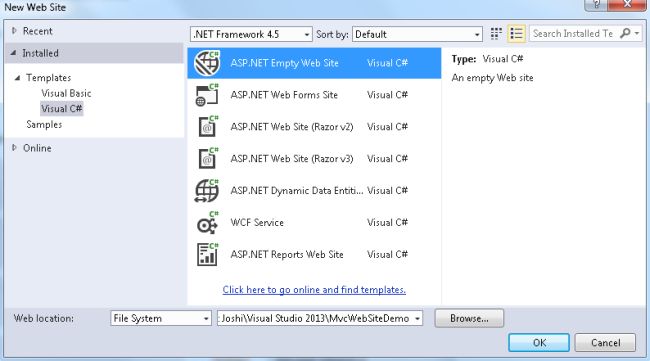Click the ASP.NET Web Forms Site icon
The width and height of the screenshot is (650, 361).
tap(207, 95)
